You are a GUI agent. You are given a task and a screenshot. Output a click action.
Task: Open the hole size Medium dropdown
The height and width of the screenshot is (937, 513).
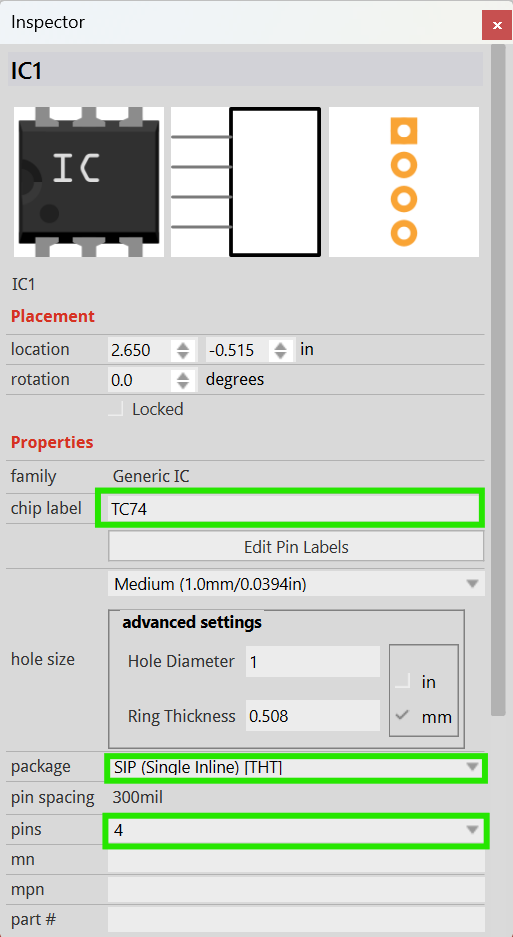pos(296,583)
